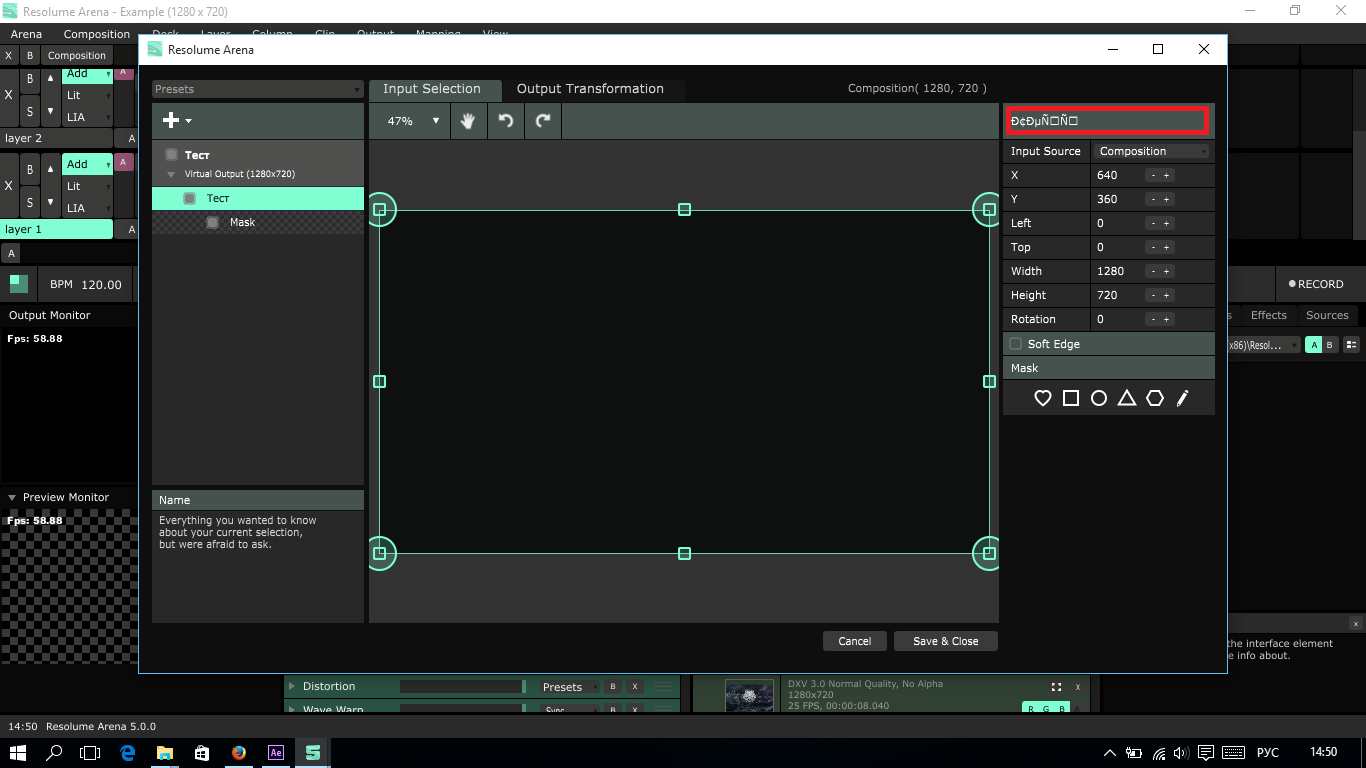Open the Presets dropdown
This screenshot has height=768, width=1366.
pyautogui.click(x=257, y=89)
